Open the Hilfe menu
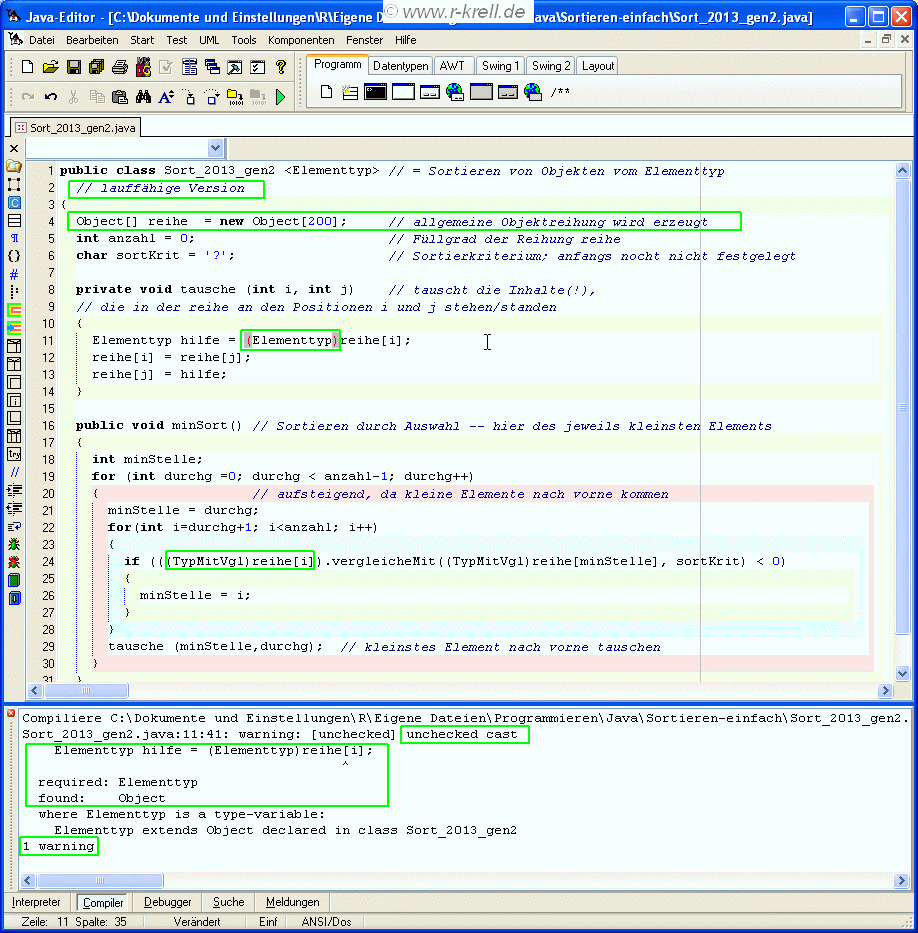Viewport: 918px width, 933px height. (x=406, y=40)
